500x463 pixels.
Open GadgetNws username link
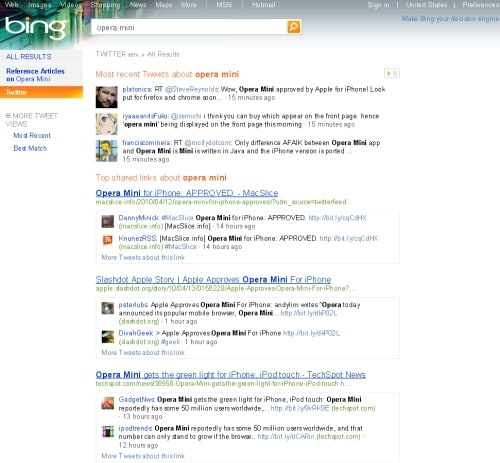click(137, 399)
